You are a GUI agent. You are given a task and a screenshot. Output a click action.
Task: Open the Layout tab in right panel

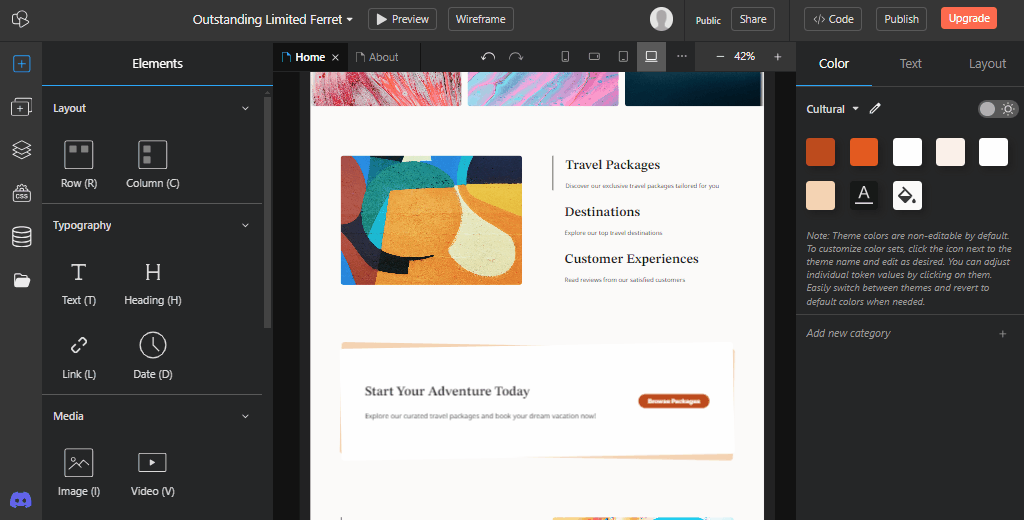[987, 63]
